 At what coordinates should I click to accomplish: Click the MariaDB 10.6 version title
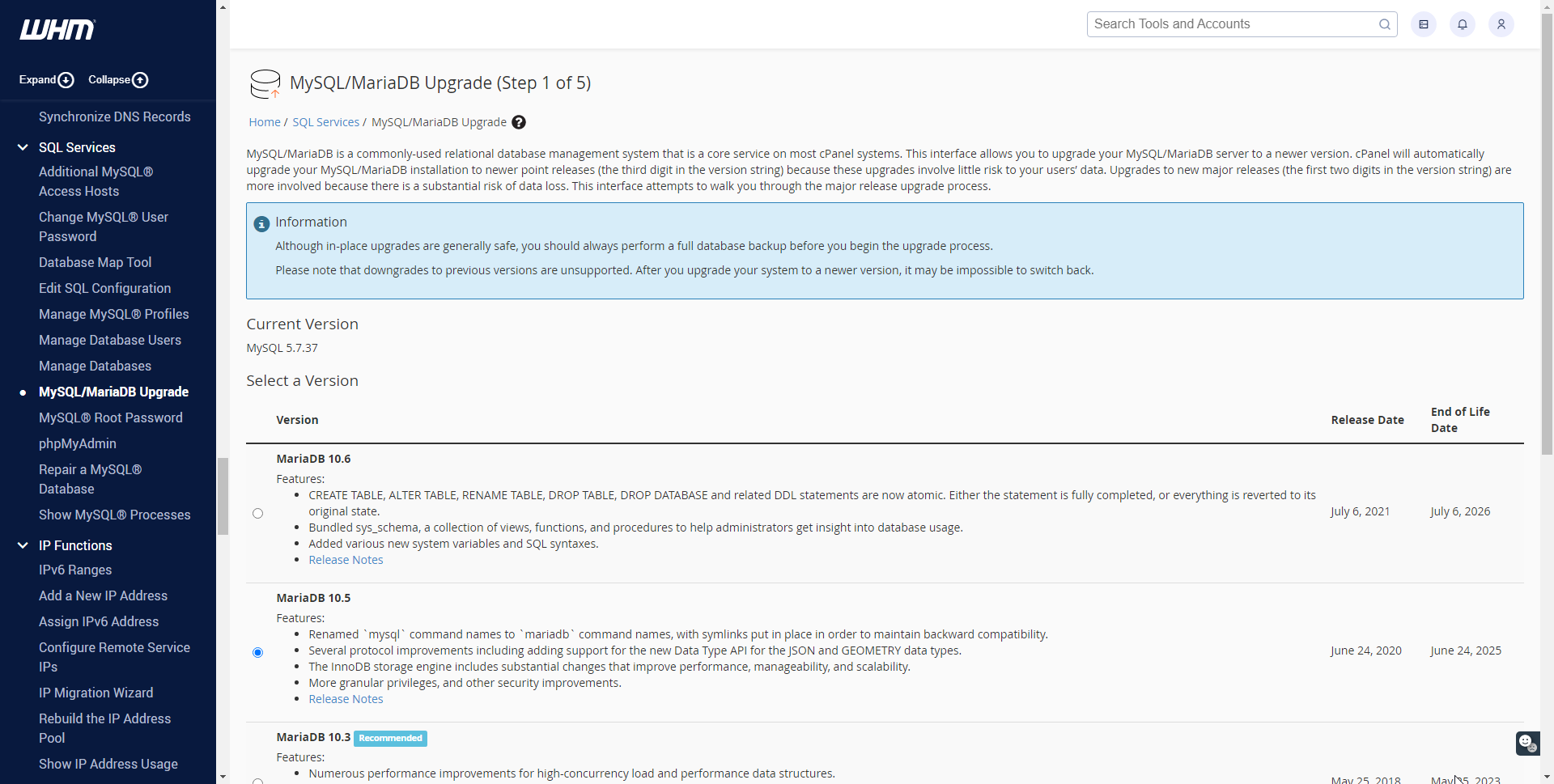[x=313, y=459]
